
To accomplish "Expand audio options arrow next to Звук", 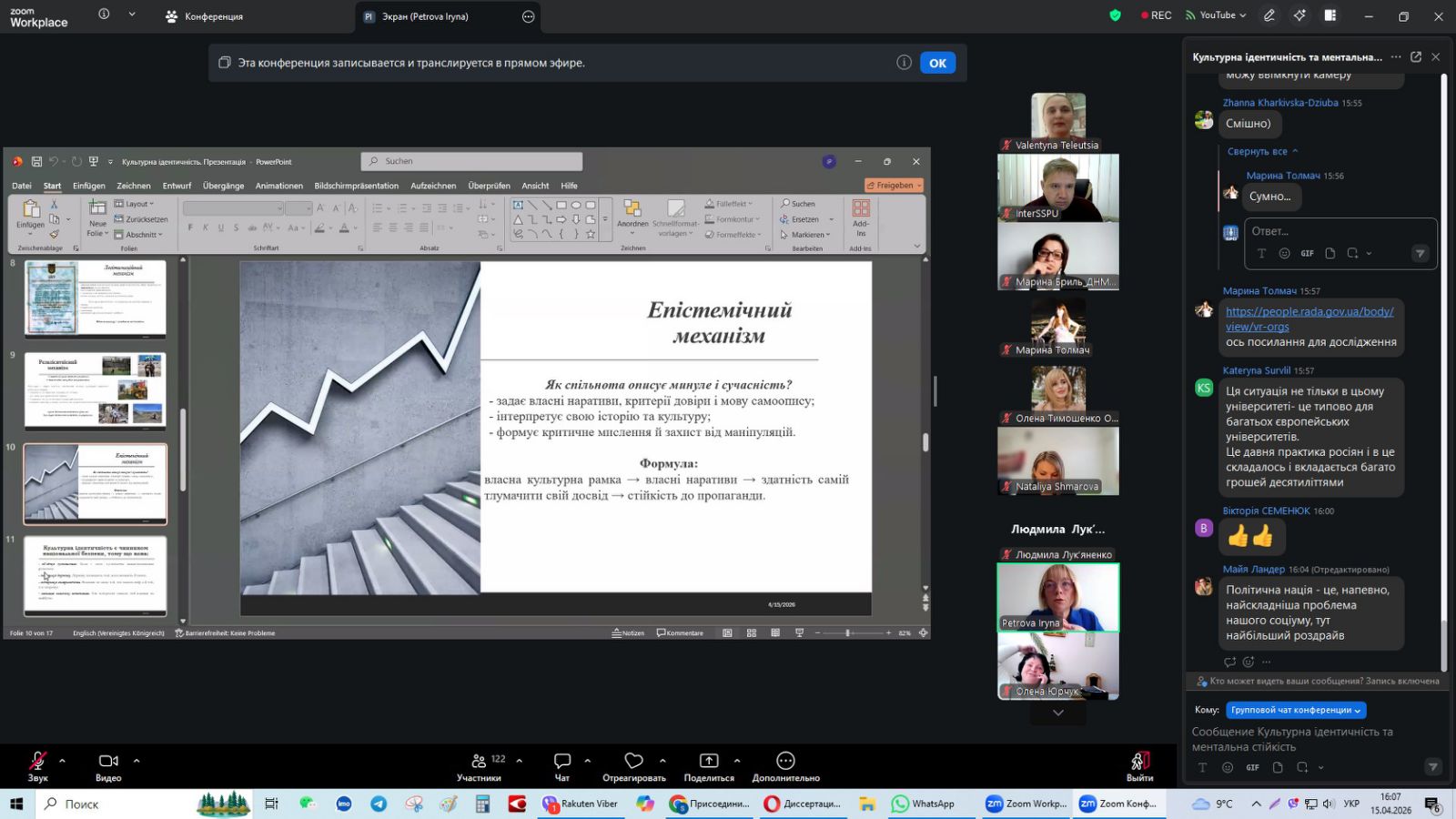I will pyautogui.click(x=62, y=761).
